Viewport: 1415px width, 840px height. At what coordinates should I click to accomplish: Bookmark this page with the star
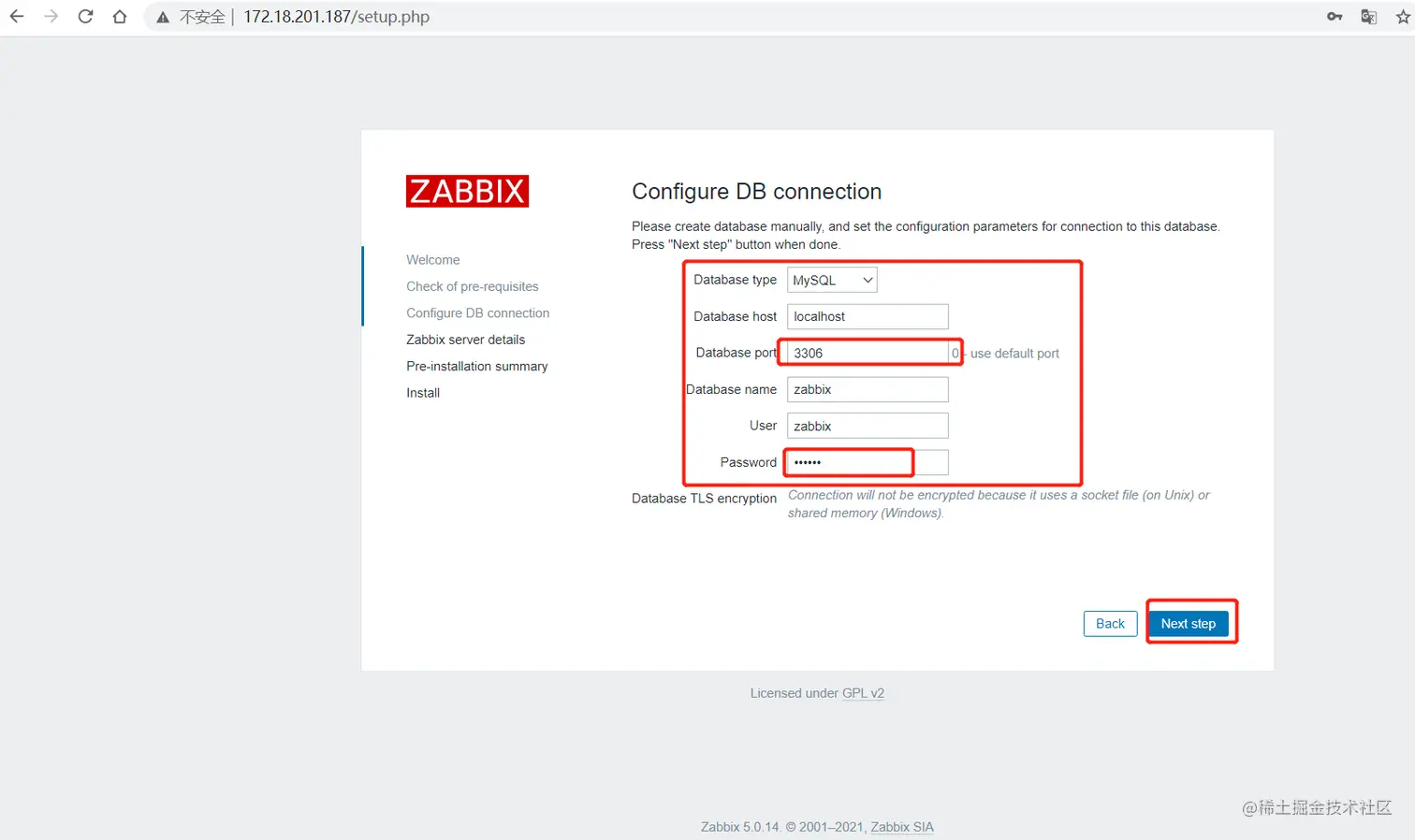click(x=1403, y=17)
